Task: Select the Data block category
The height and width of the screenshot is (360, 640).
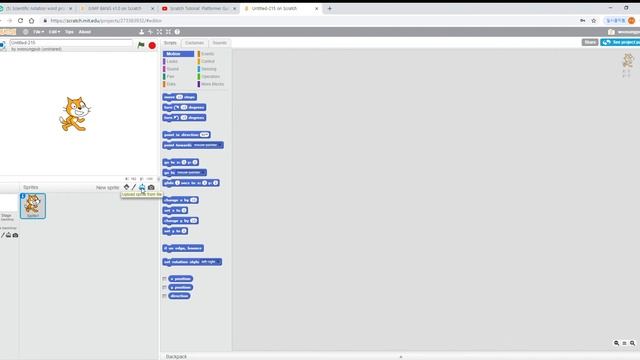Action: tap(171, 84)
